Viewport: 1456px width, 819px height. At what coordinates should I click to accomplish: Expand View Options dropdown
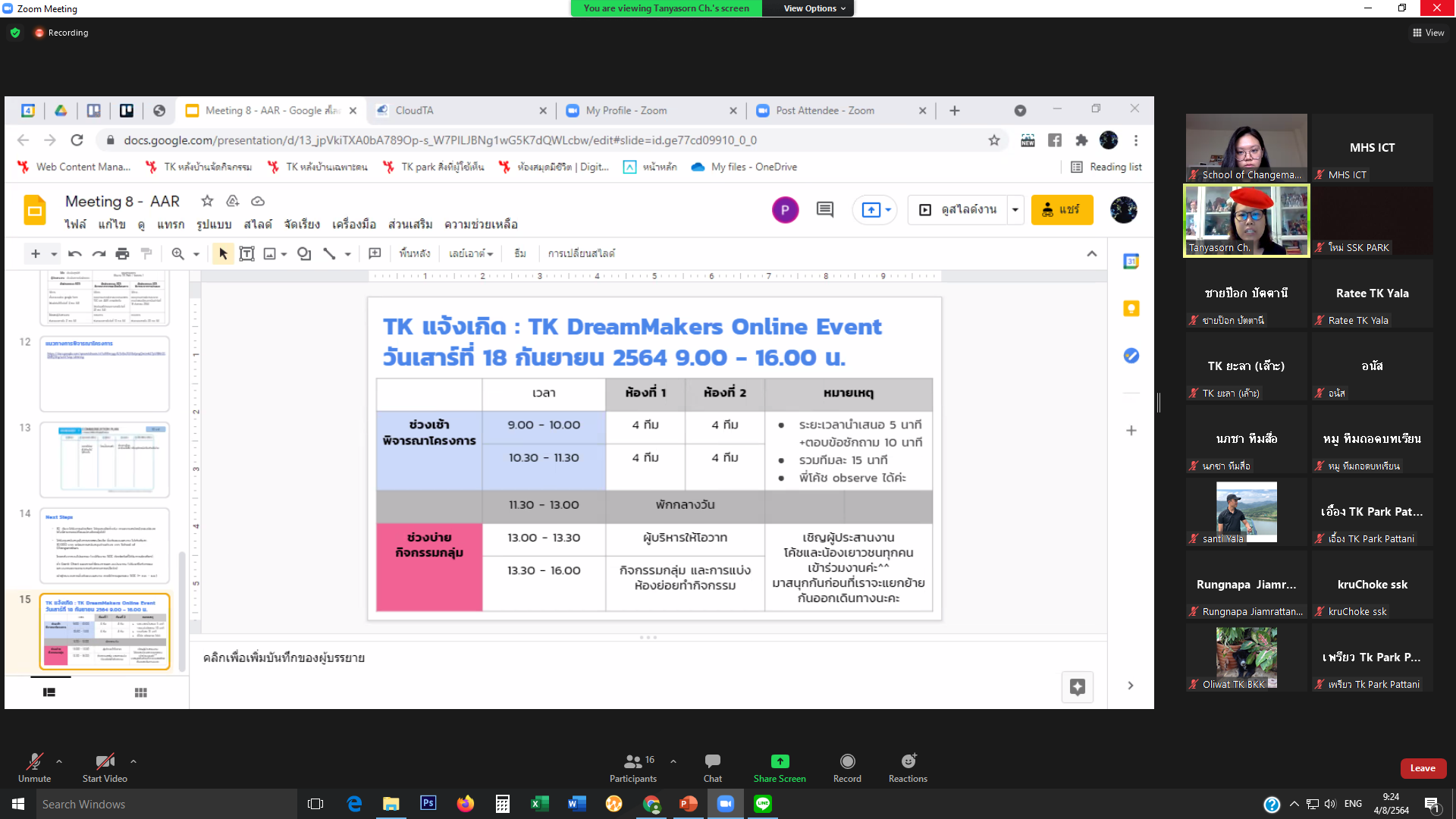(x=814, y=8)
